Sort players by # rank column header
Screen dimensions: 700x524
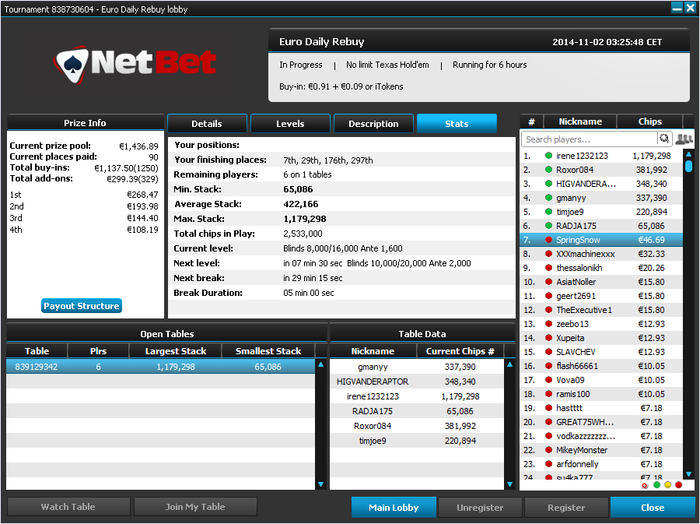[x=531, y=121]
